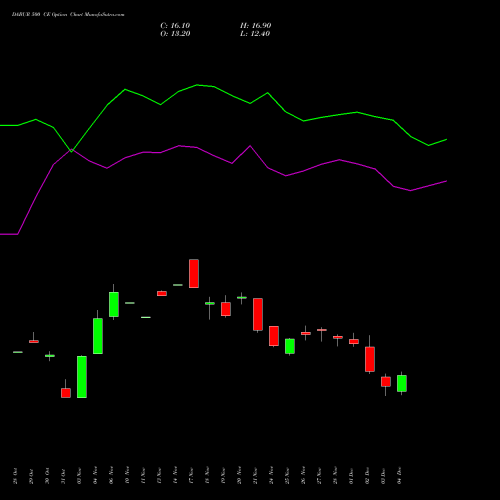Click the '04 Nov' date label
This screenshot has width=500, height=500.
(95, 475)
